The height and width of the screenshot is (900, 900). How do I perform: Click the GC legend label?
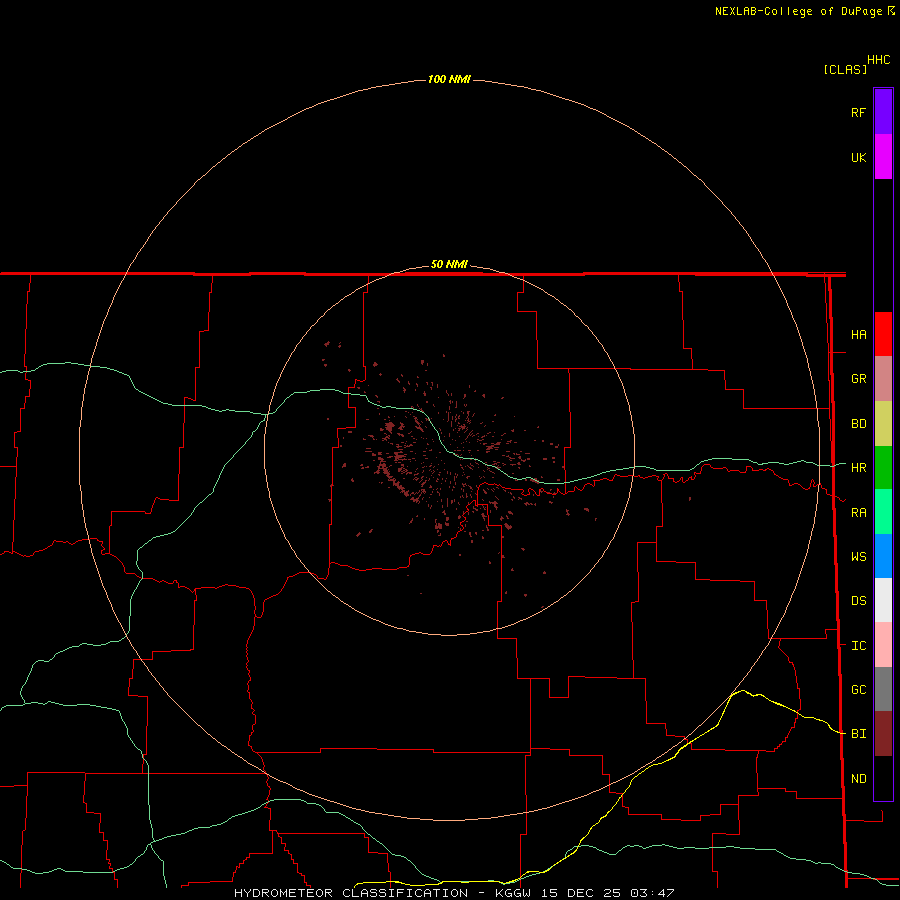coord(858,690)
